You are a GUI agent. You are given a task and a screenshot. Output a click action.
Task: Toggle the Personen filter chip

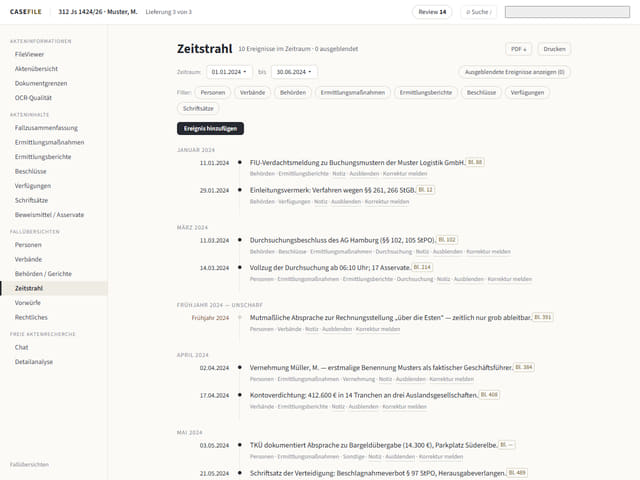pos(213,93)
